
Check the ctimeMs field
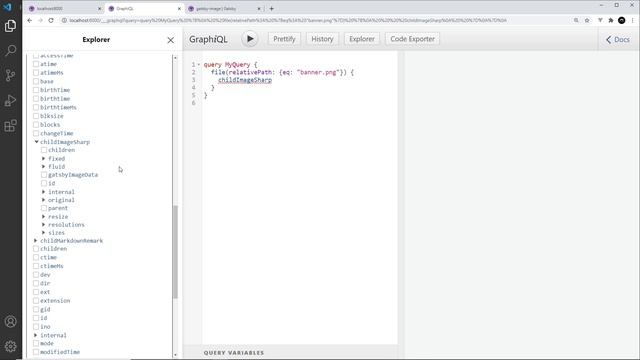click(36, 266)
